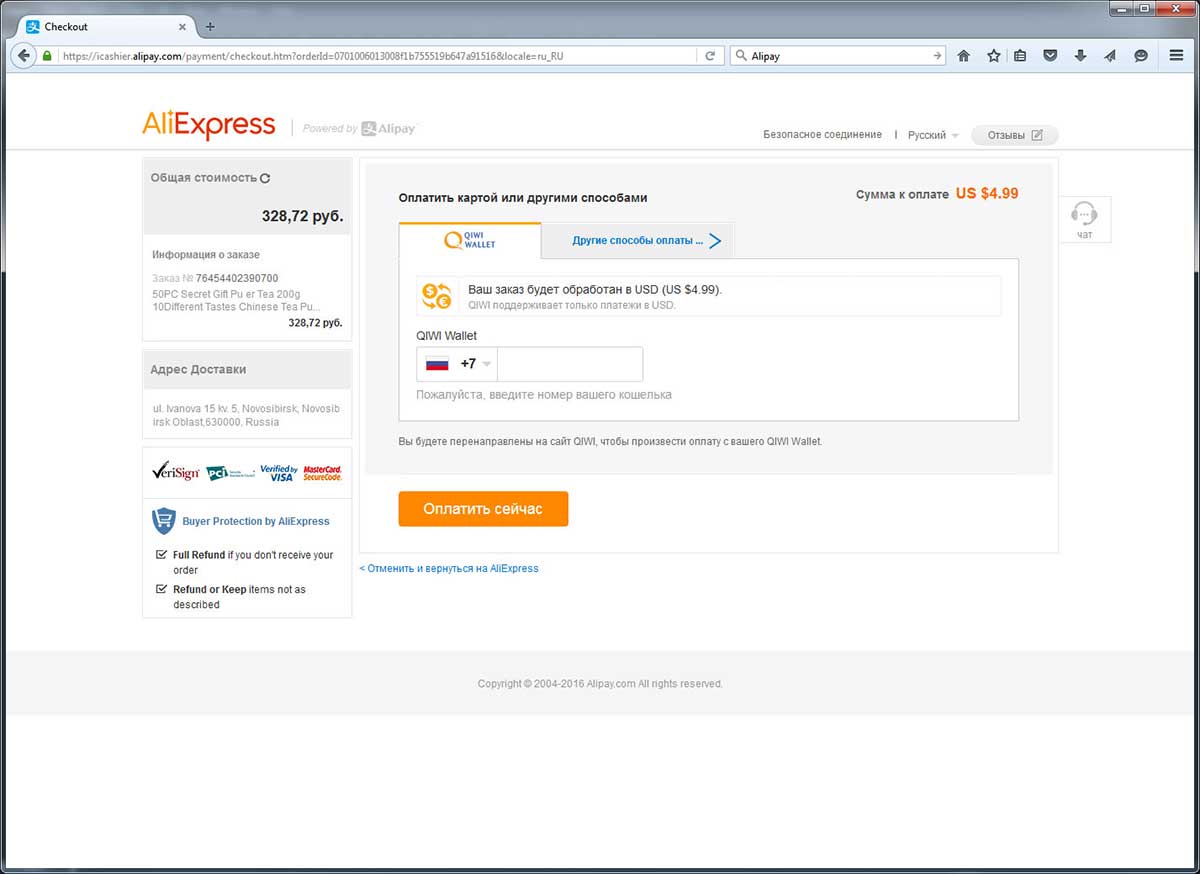The height and width of the screenshot is (874, 1200).
Task: Click the Refund or Keep items not as described text
Action: point(240,597)
